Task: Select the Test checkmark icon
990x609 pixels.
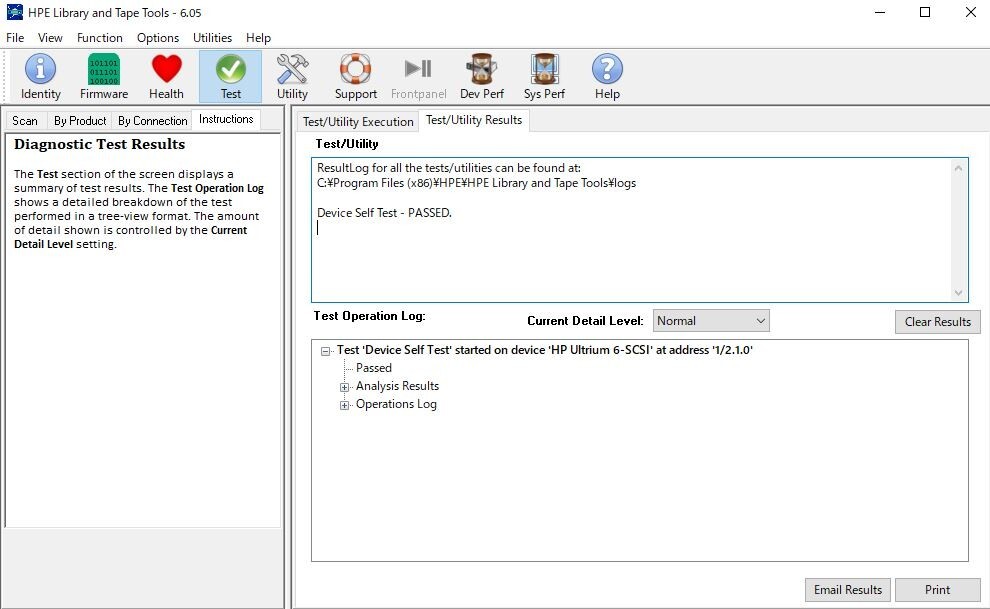Action: (230, 76)
